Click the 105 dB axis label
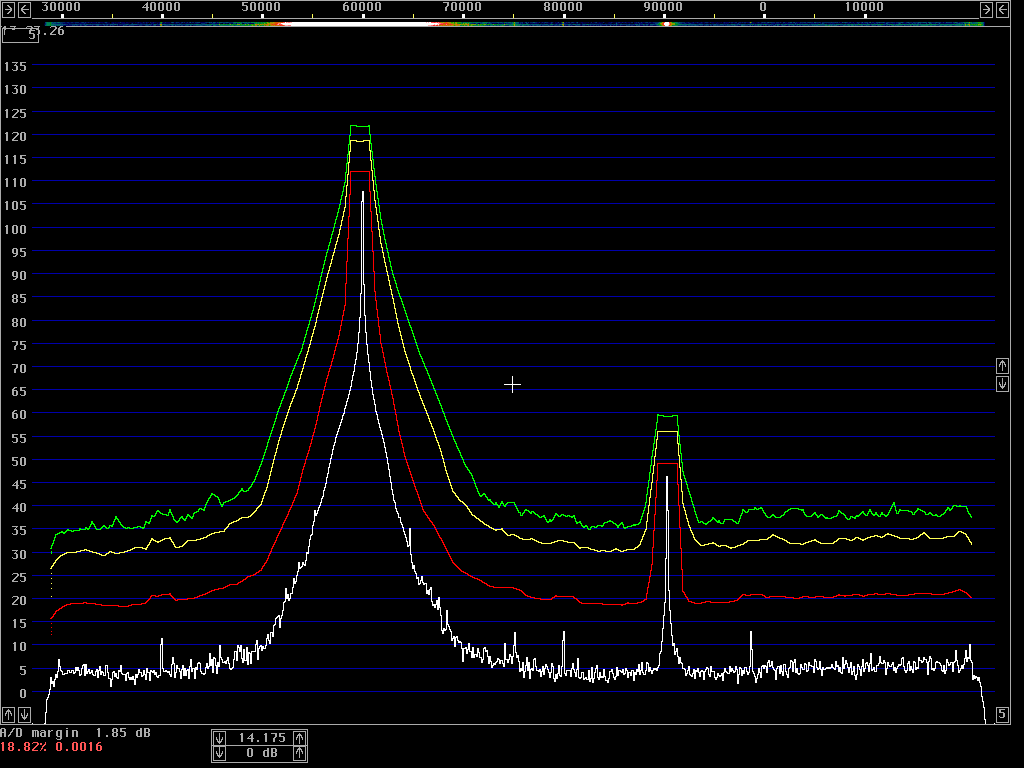Viewport: 1024px width, 768px height. tap(15, 206)
